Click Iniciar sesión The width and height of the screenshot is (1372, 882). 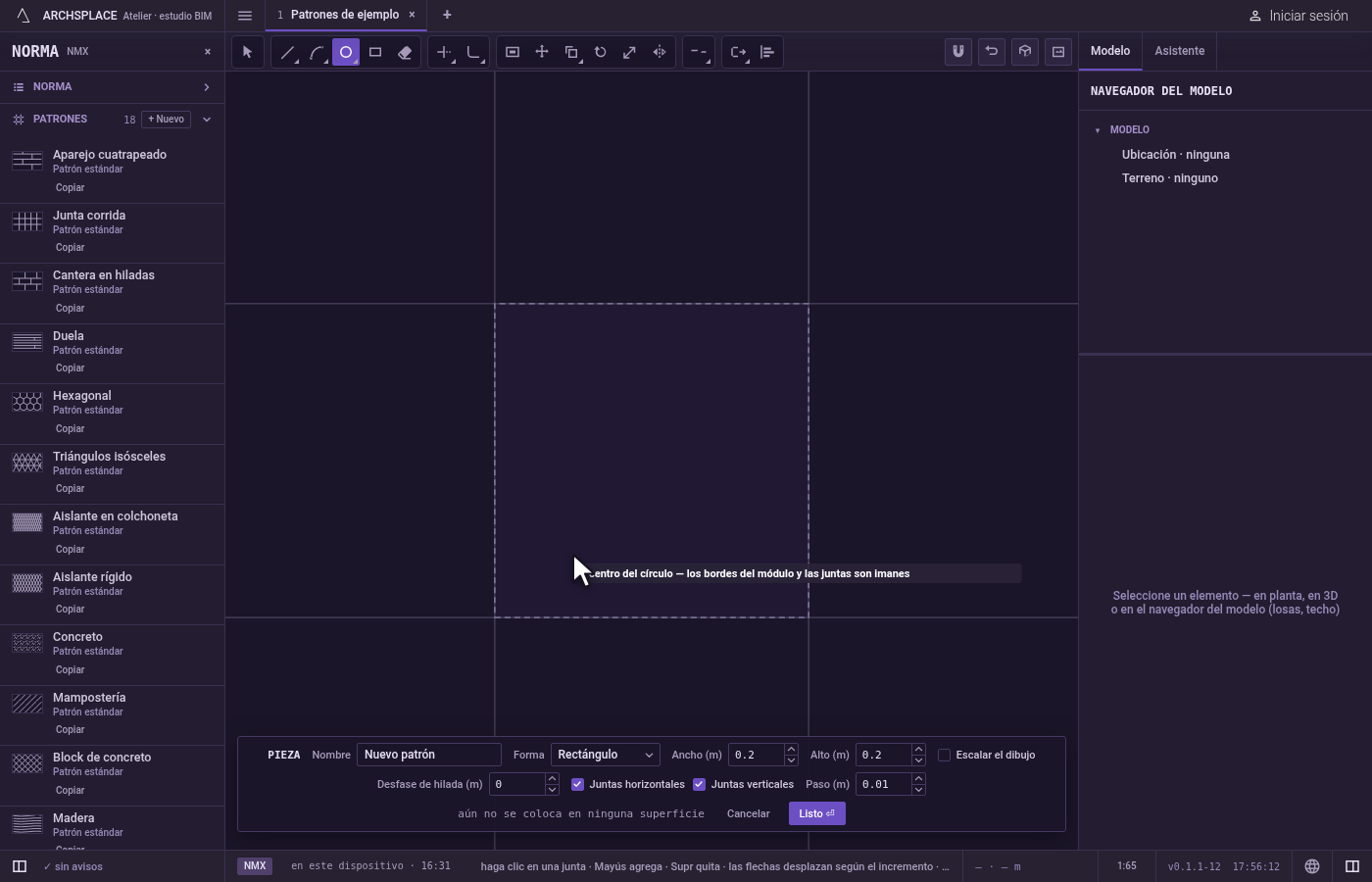click(x=1298, y=16)
